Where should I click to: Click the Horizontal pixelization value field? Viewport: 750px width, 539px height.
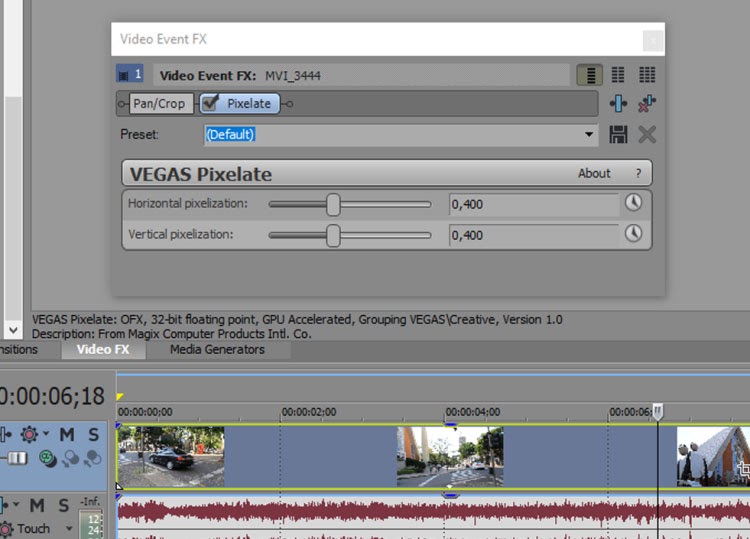[x=533, y=204]
